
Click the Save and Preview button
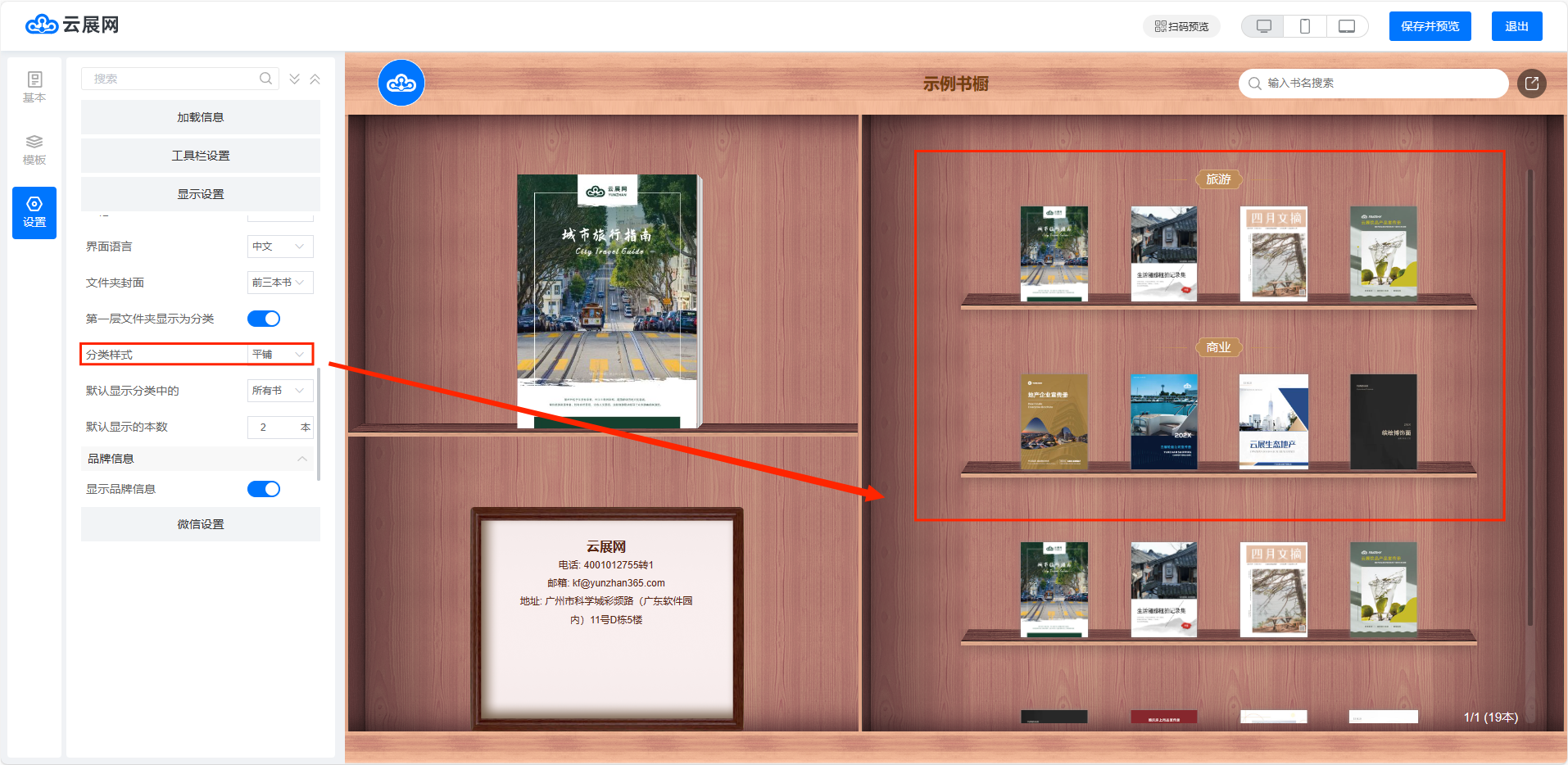(1430, 26)
